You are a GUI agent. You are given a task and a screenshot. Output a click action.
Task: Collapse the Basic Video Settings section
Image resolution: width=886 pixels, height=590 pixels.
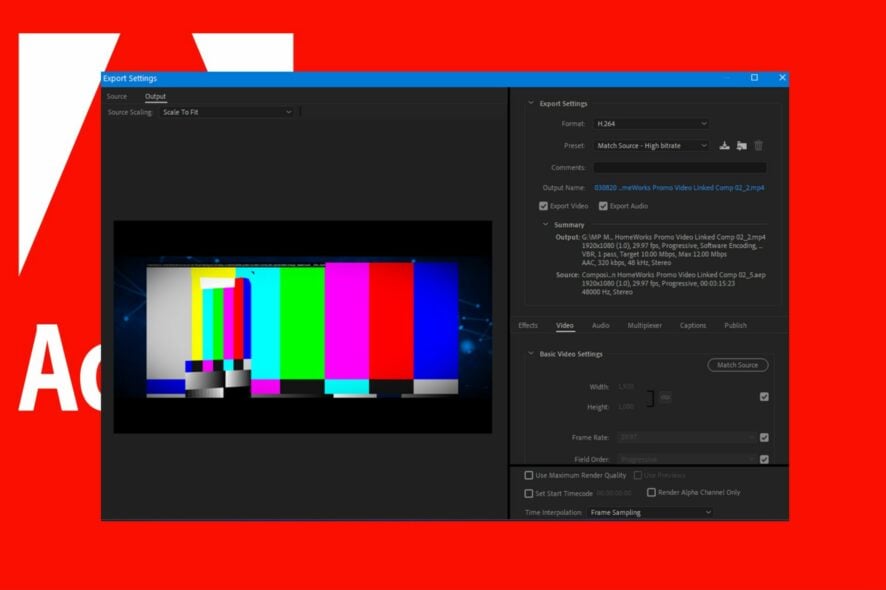[531, 354]
